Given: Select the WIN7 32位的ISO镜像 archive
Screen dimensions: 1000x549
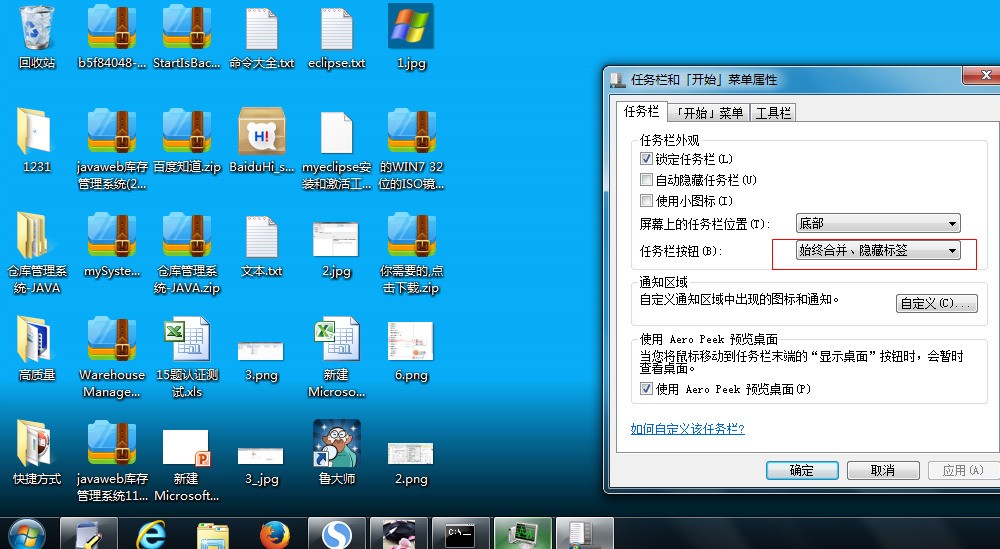Looking at the screenshot, I should pyautogui.click(x=411, y=131).
